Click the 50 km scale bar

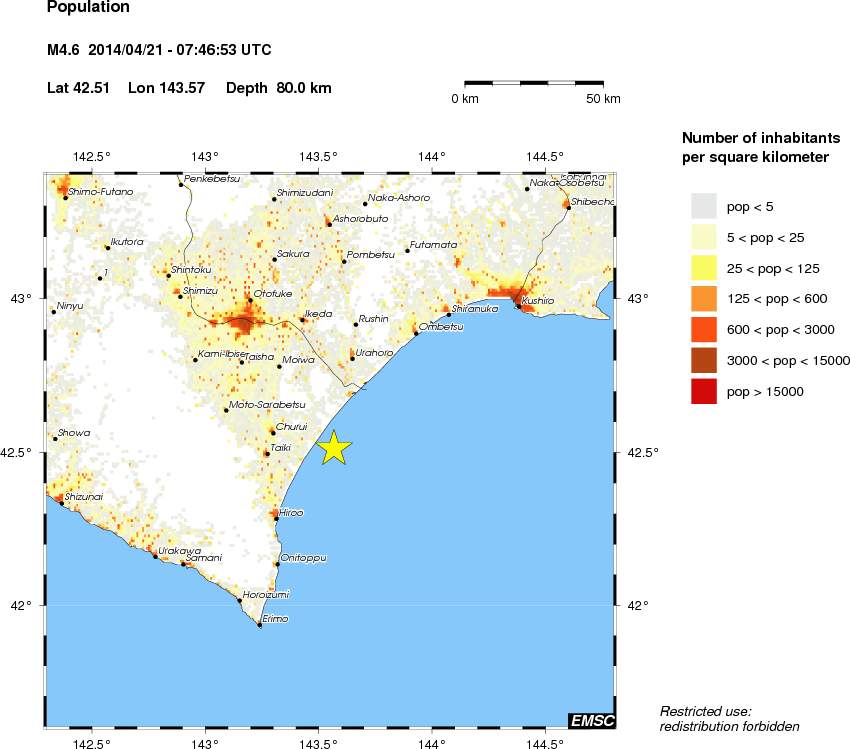tap(534, 83)
